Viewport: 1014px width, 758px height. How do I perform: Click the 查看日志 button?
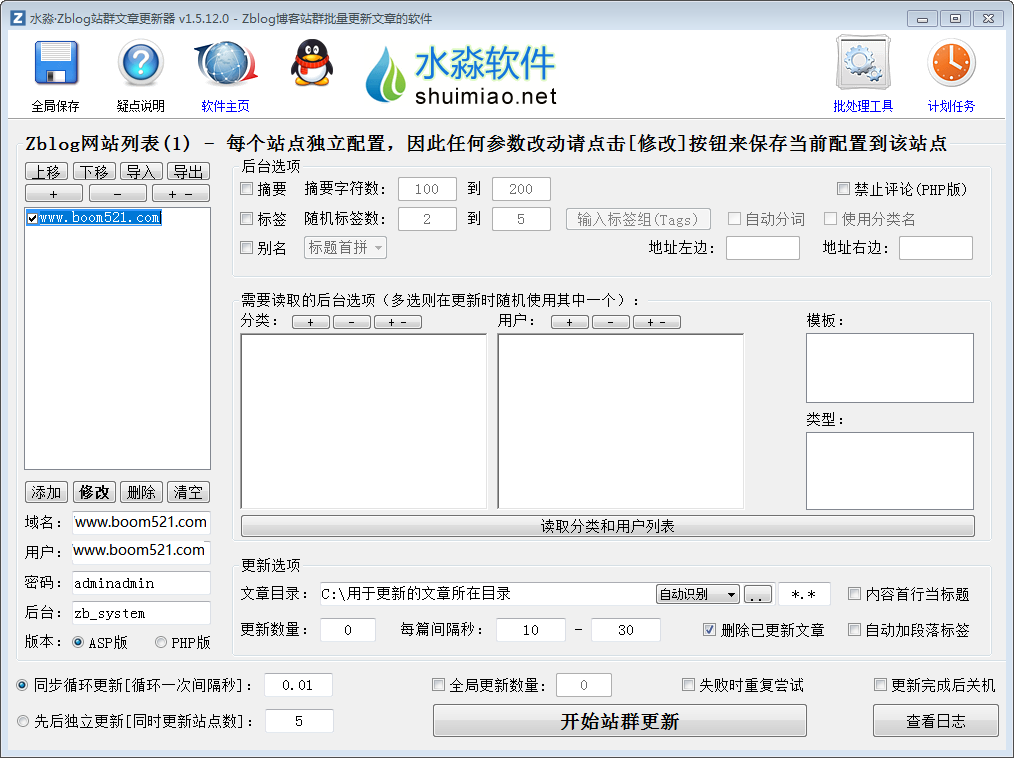coord(936,721)
